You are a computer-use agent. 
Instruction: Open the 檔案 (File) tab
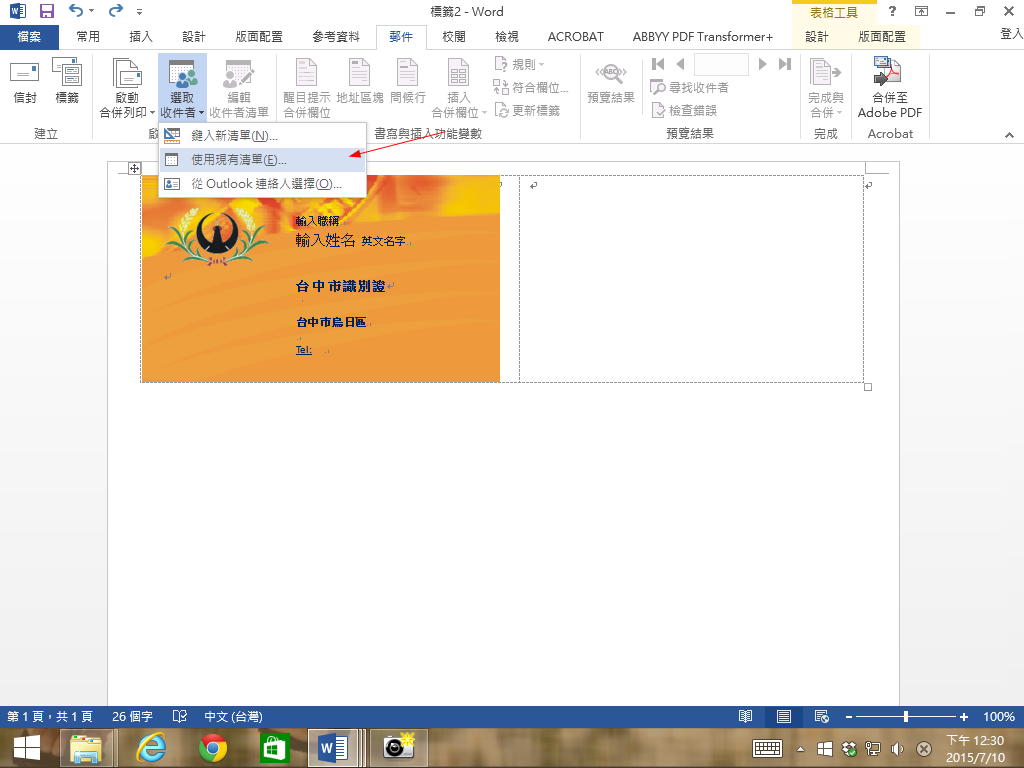(x=29, y=37)
